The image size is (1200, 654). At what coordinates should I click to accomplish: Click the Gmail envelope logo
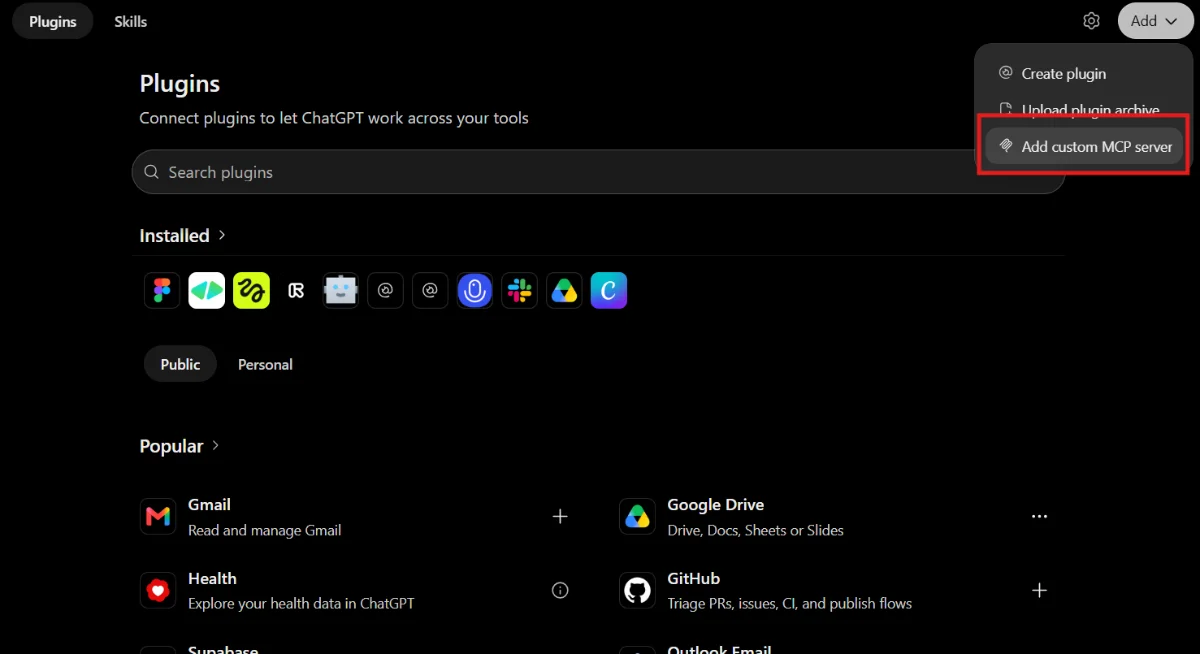158,516
